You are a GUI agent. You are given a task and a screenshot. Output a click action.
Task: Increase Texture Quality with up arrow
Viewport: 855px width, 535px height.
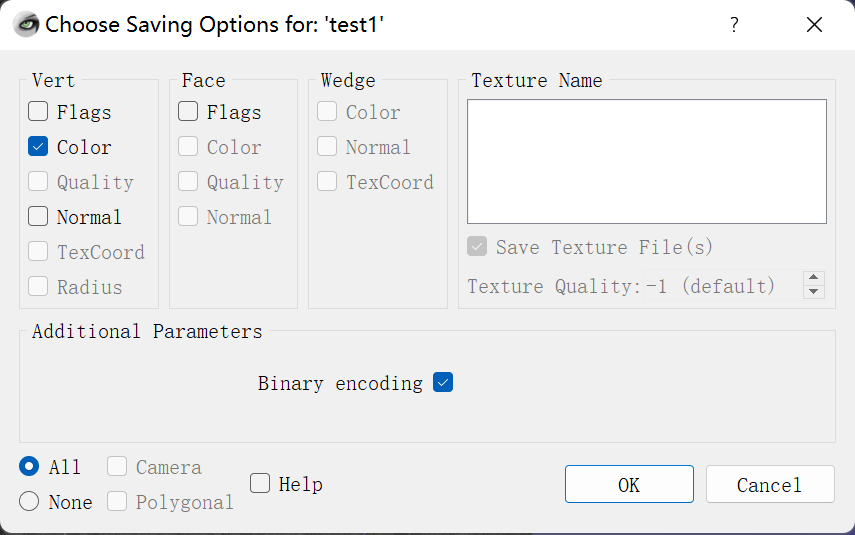pos(814,279)
